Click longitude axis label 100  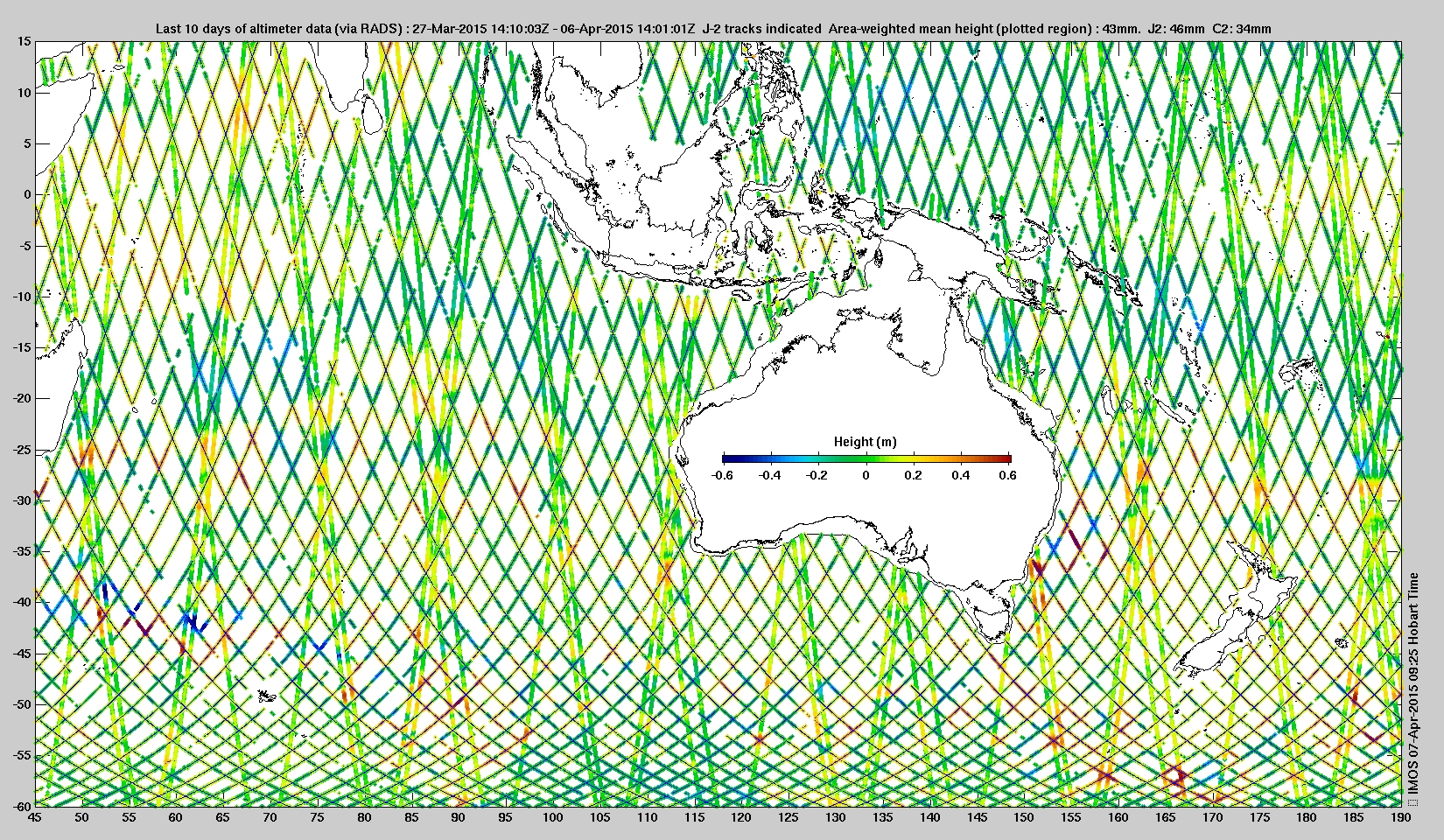tap(552, 817)
